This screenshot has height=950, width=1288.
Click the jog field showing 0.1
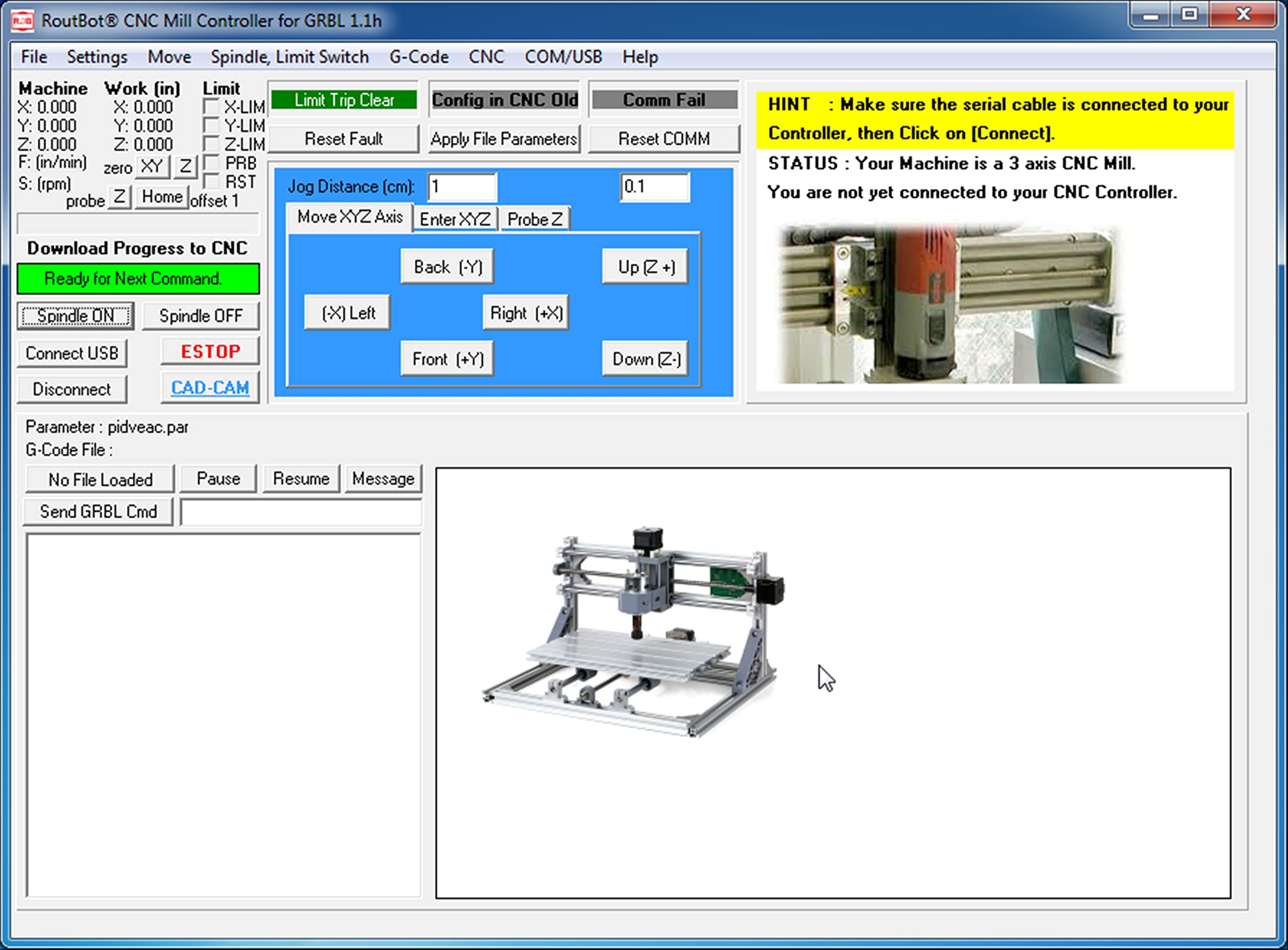click(x=655, y=187)
